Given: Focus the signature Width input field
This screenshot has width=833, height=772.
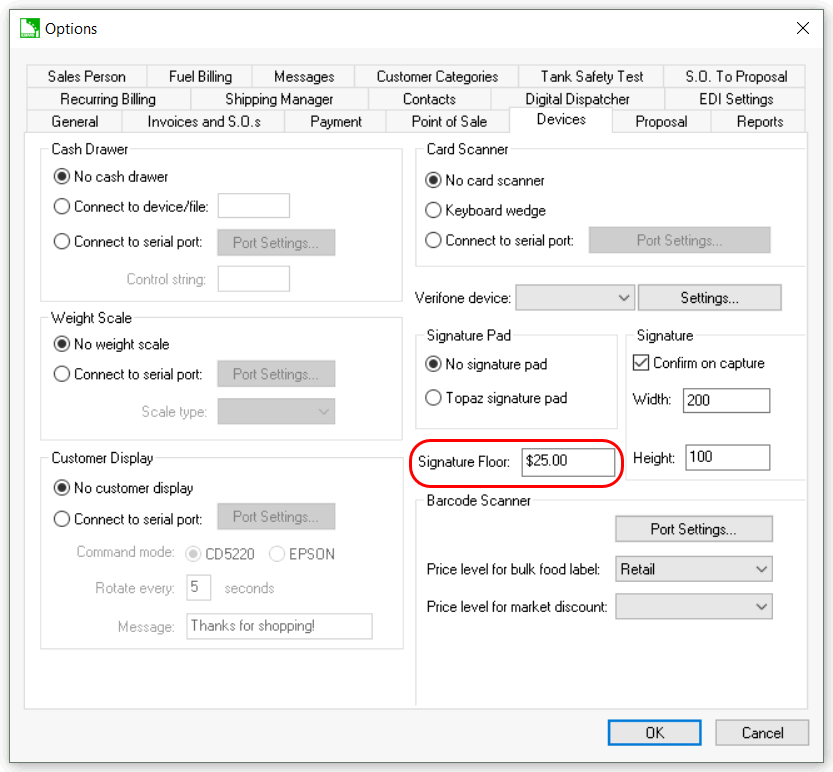Looking at the screenshot, I should tap(726, 400).
